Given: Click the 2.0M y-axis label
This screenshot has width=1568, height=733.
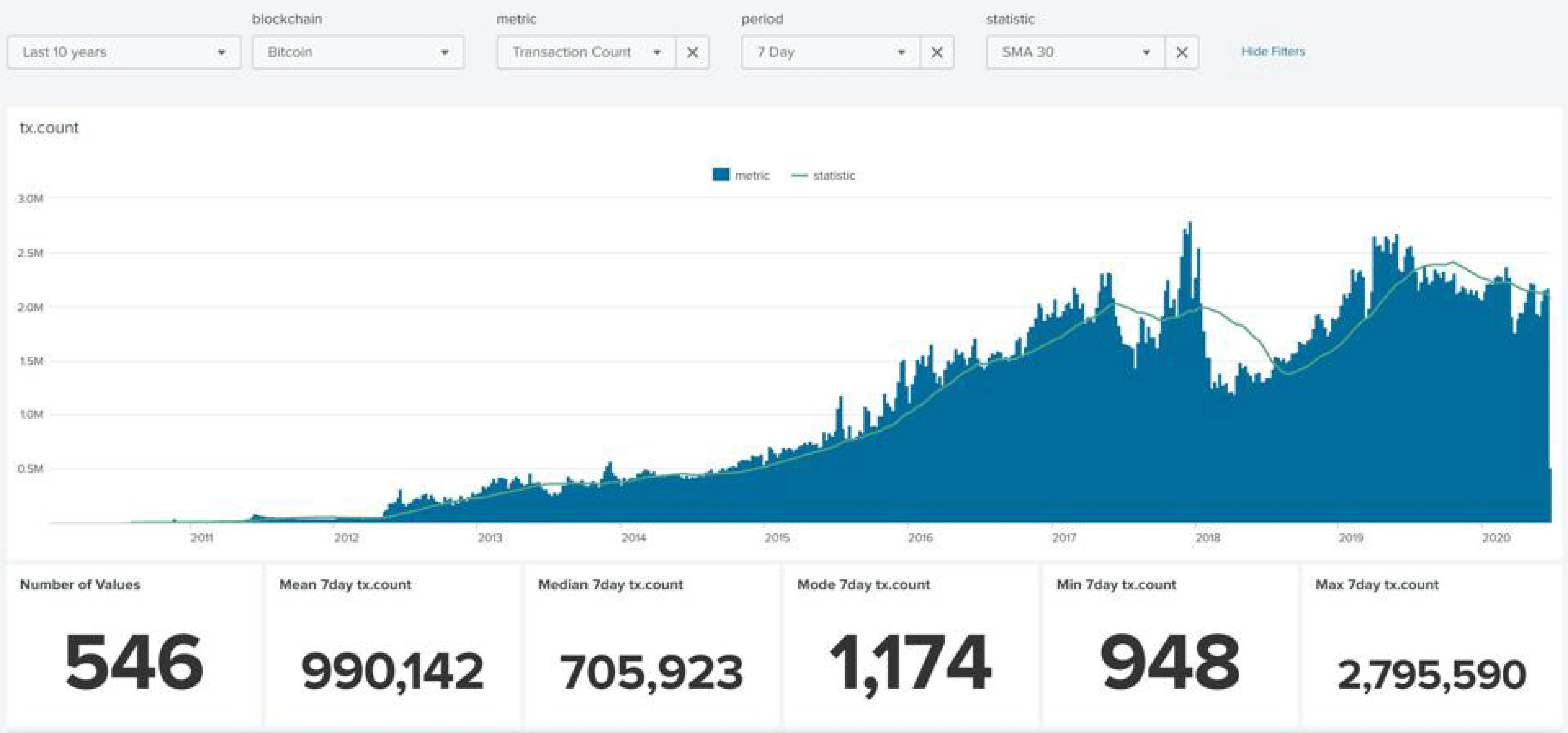Looking at the screenshot, I should (x=31, y=307).
